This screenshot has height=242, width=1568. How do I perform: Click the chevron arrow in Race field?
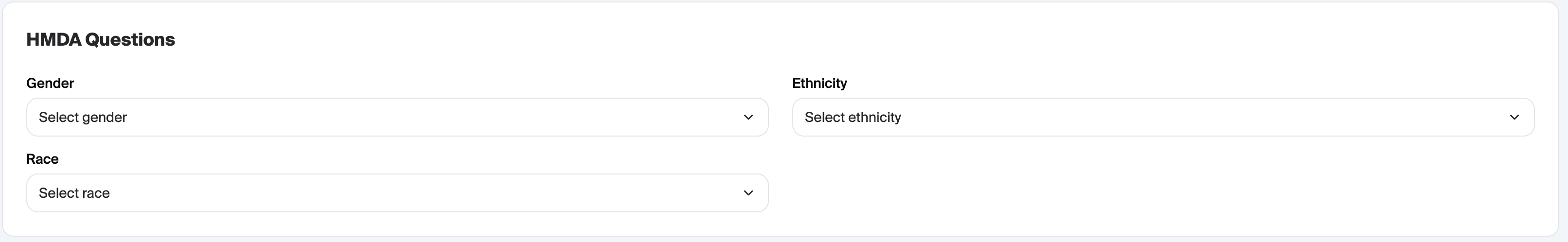point(748,193)
